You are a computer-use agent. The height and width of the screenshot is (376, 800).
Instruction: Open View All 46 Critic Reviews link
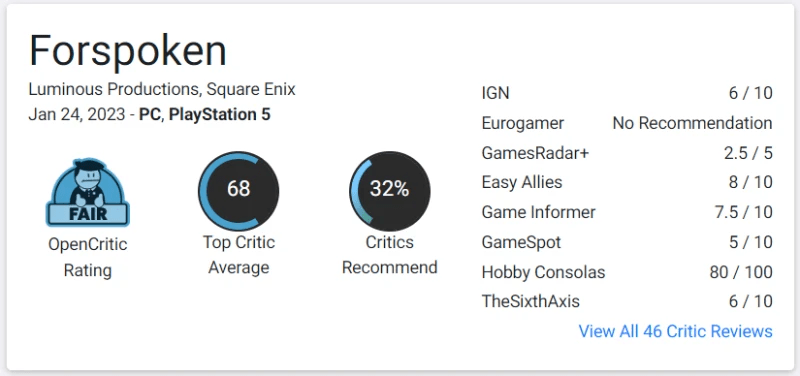(676, 331)
